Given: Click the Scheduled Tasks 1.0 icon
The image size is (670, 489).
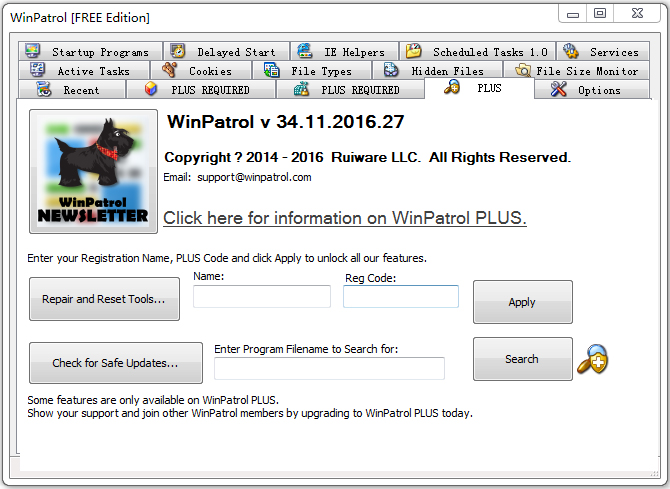Looking at the screenshot, I should pos(413,51).
